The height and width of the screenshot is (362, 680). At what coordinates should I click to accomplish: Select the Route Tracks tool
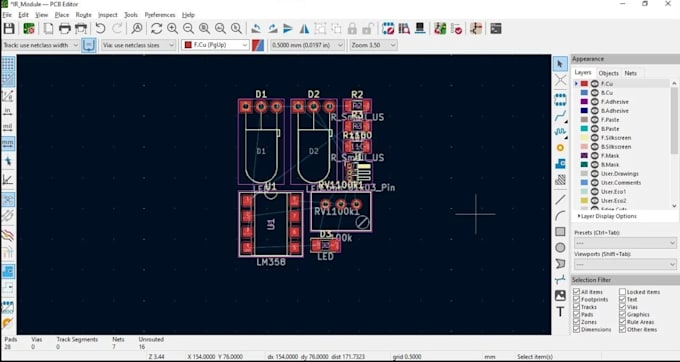click(x=560, y=116)
